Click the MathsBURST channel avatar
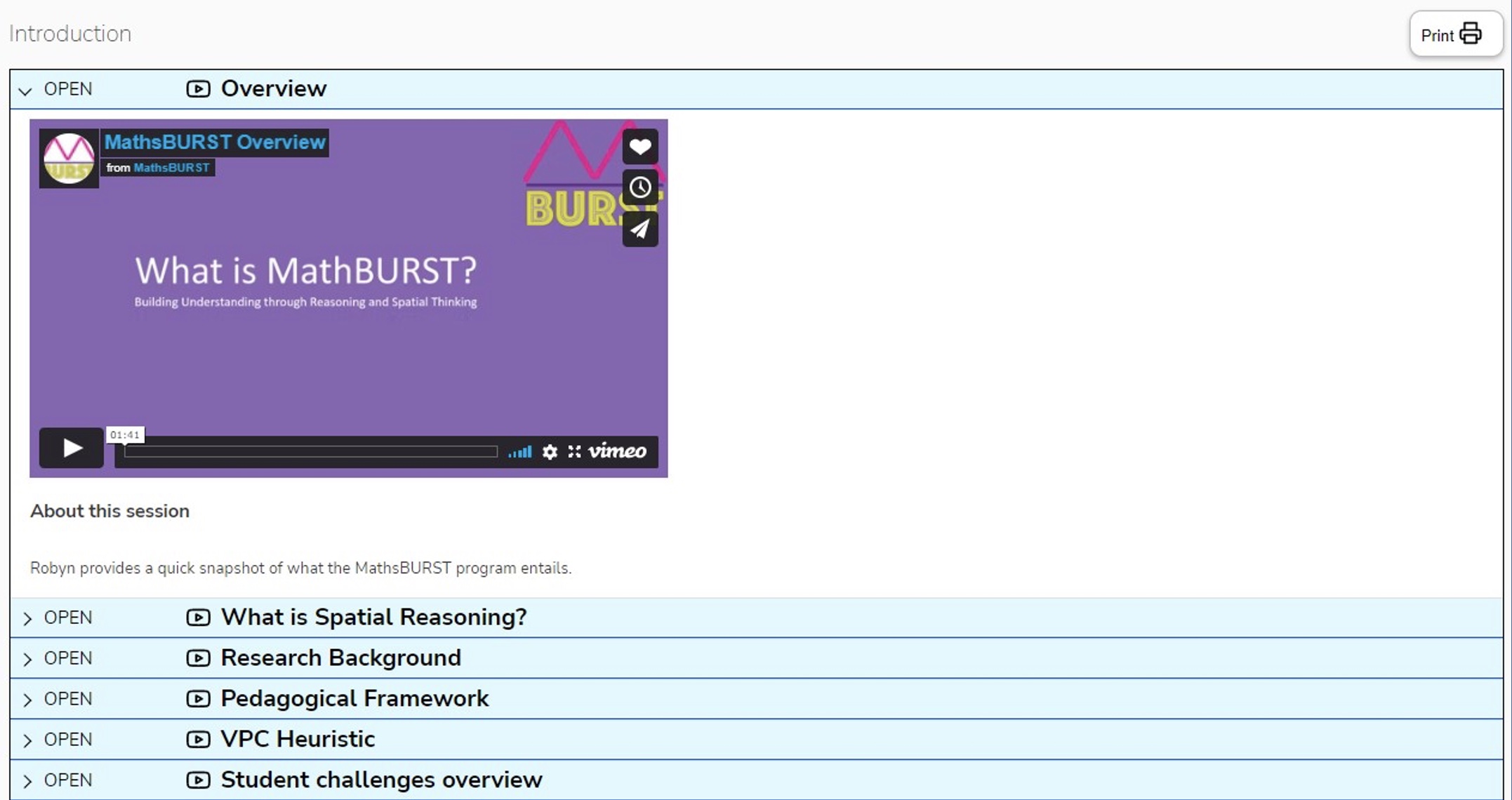Image resolution: width=1512 pixels, height=800 pixels. (x=69, y=159)
